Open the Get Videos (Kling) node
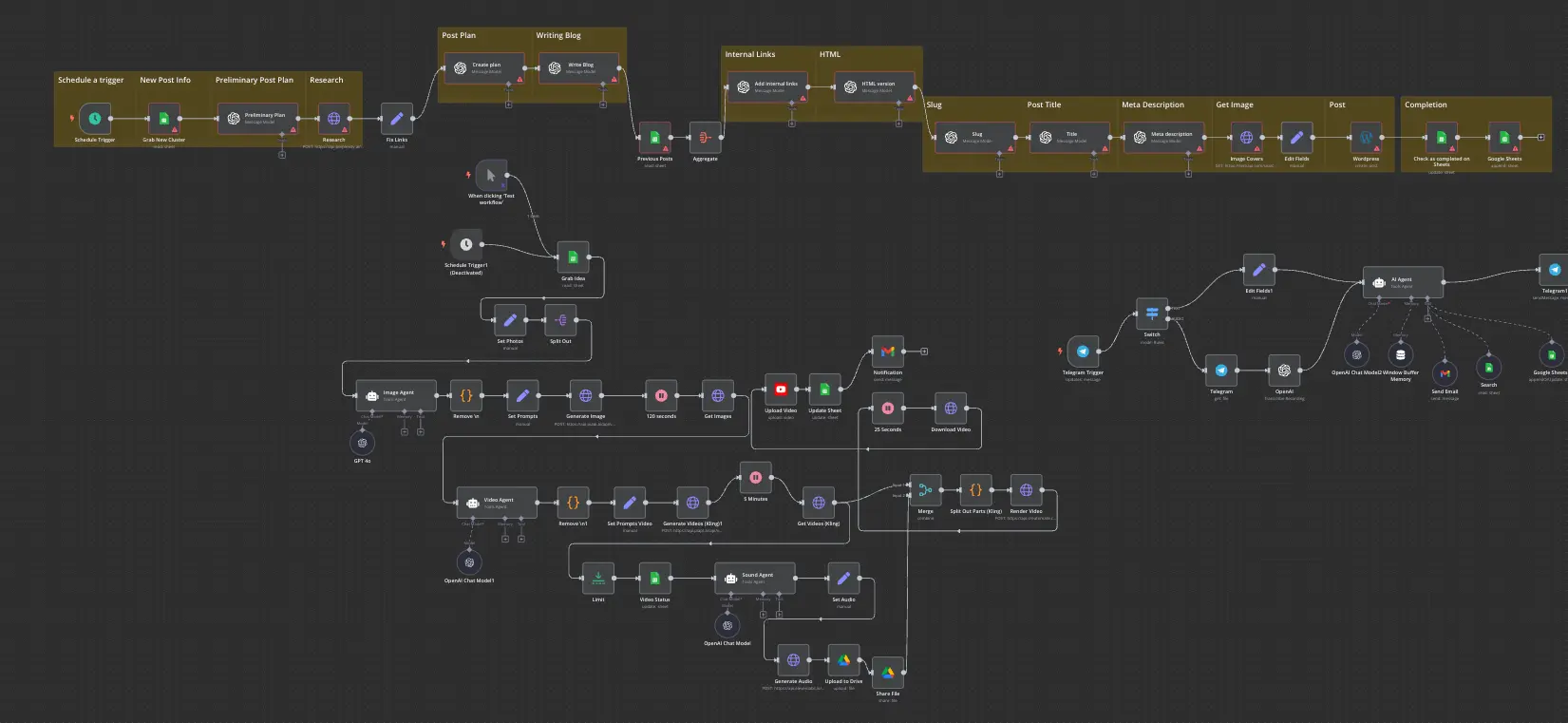 819,503
